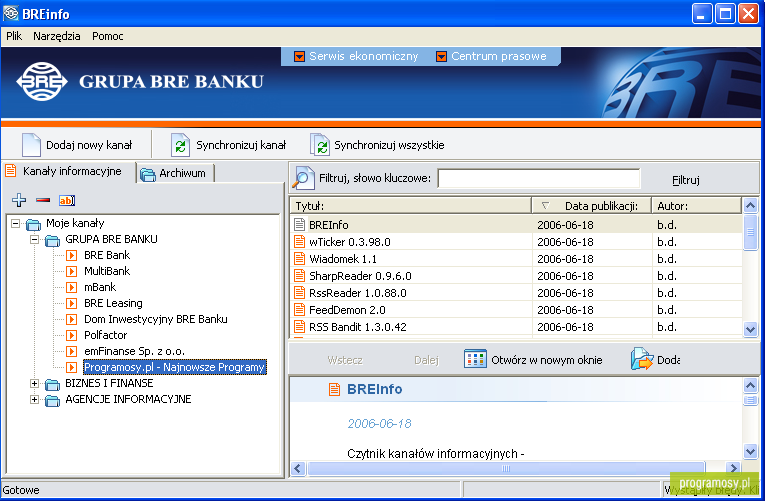765x501 pixels.
Task: Click the Tytuł column header
Action: tap(410, 206)
